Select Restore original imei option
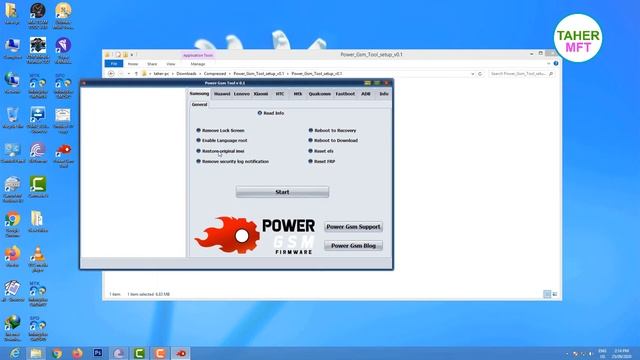 220,151
